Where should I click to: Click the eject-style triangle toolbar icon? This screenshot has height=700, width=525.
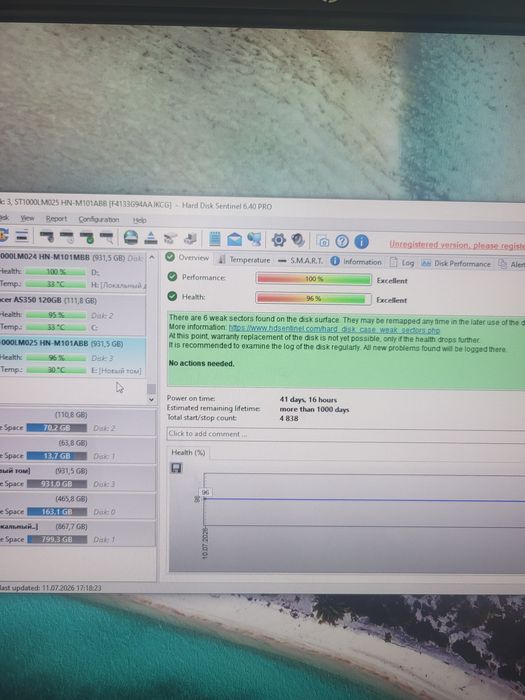[150, 238]
